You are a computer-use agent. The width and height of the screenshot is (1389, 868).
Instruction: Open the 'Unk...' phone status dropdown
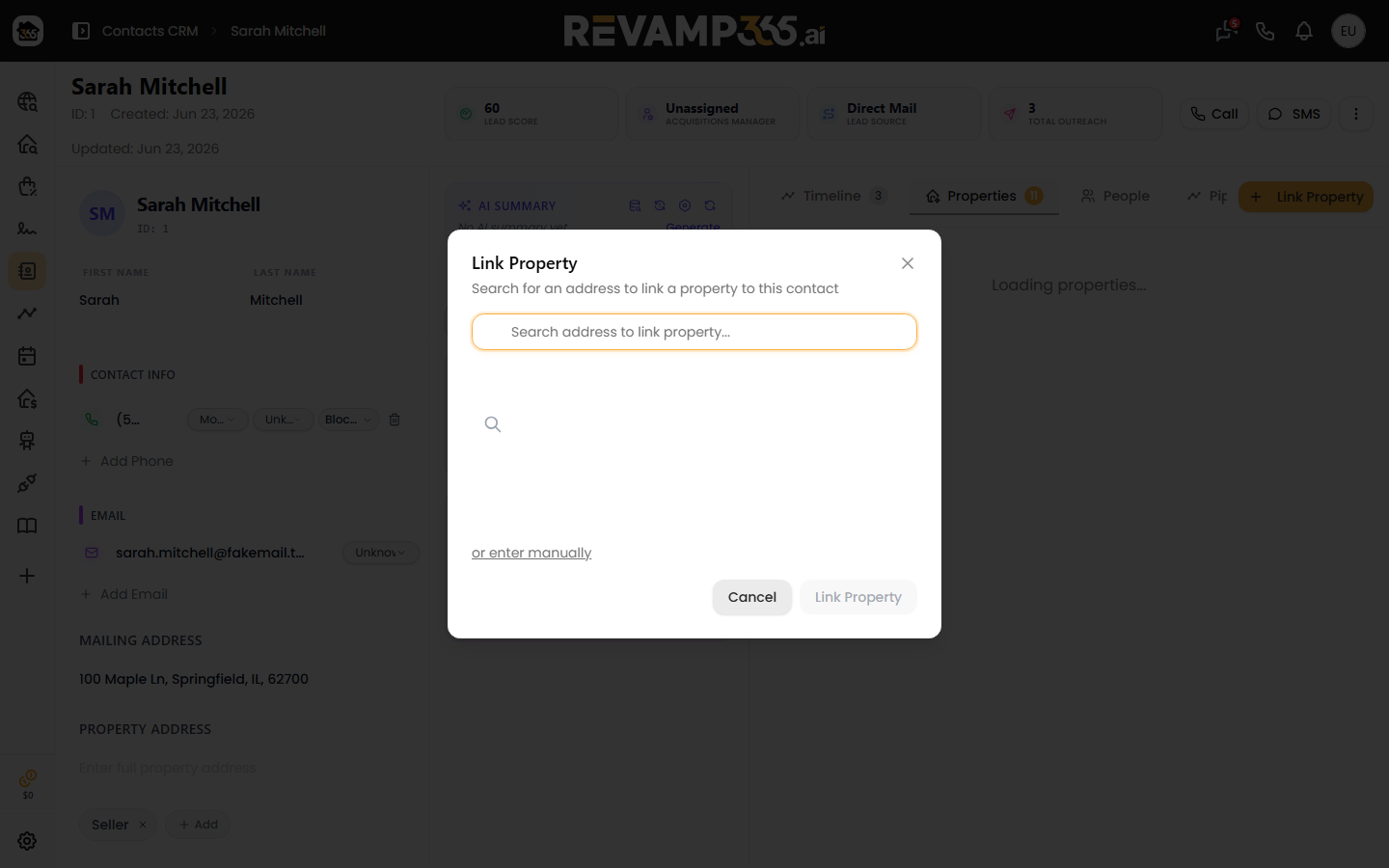tap(283, 420)
